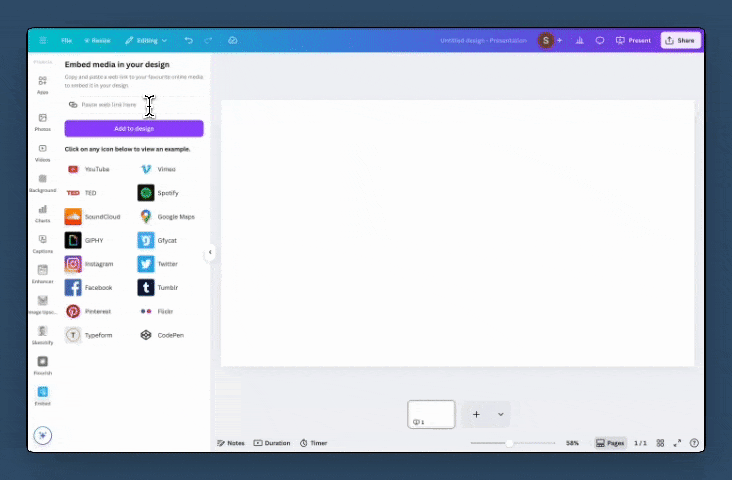Open the Duration settings
Image resolution: width=732 pixels, height=480 pixels.
coord(272,443)
